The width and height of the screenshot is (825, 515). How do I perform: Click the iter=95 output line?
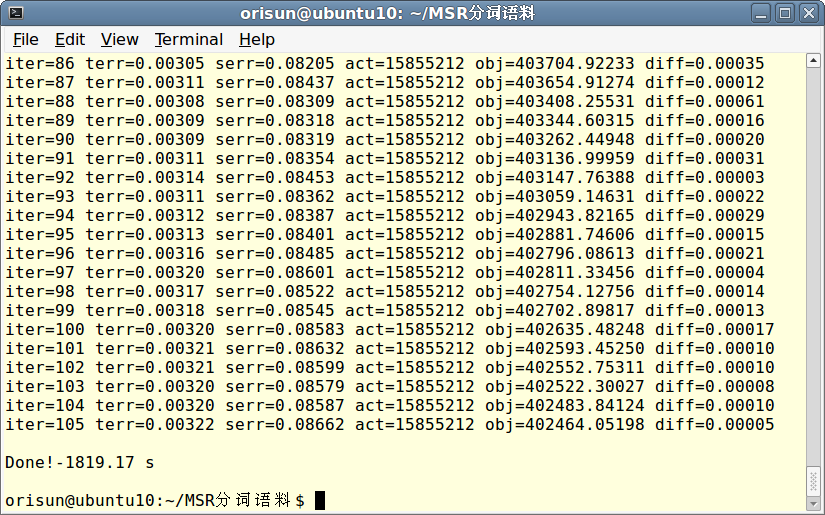[x=385, y=234]
